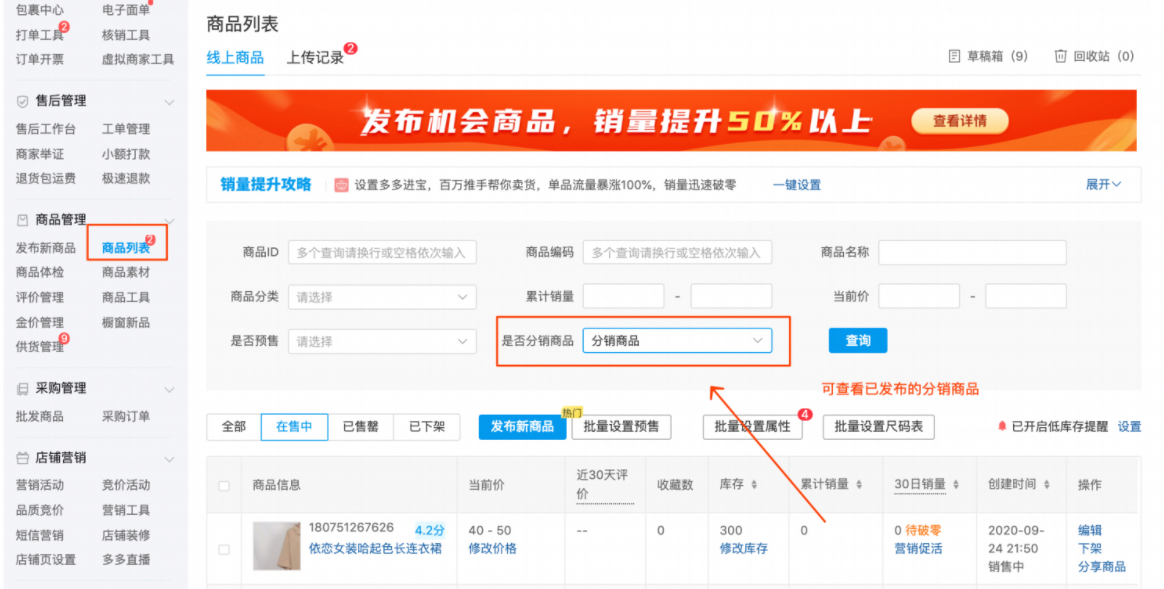Click the 查询 search button

[x=857, y=340]
